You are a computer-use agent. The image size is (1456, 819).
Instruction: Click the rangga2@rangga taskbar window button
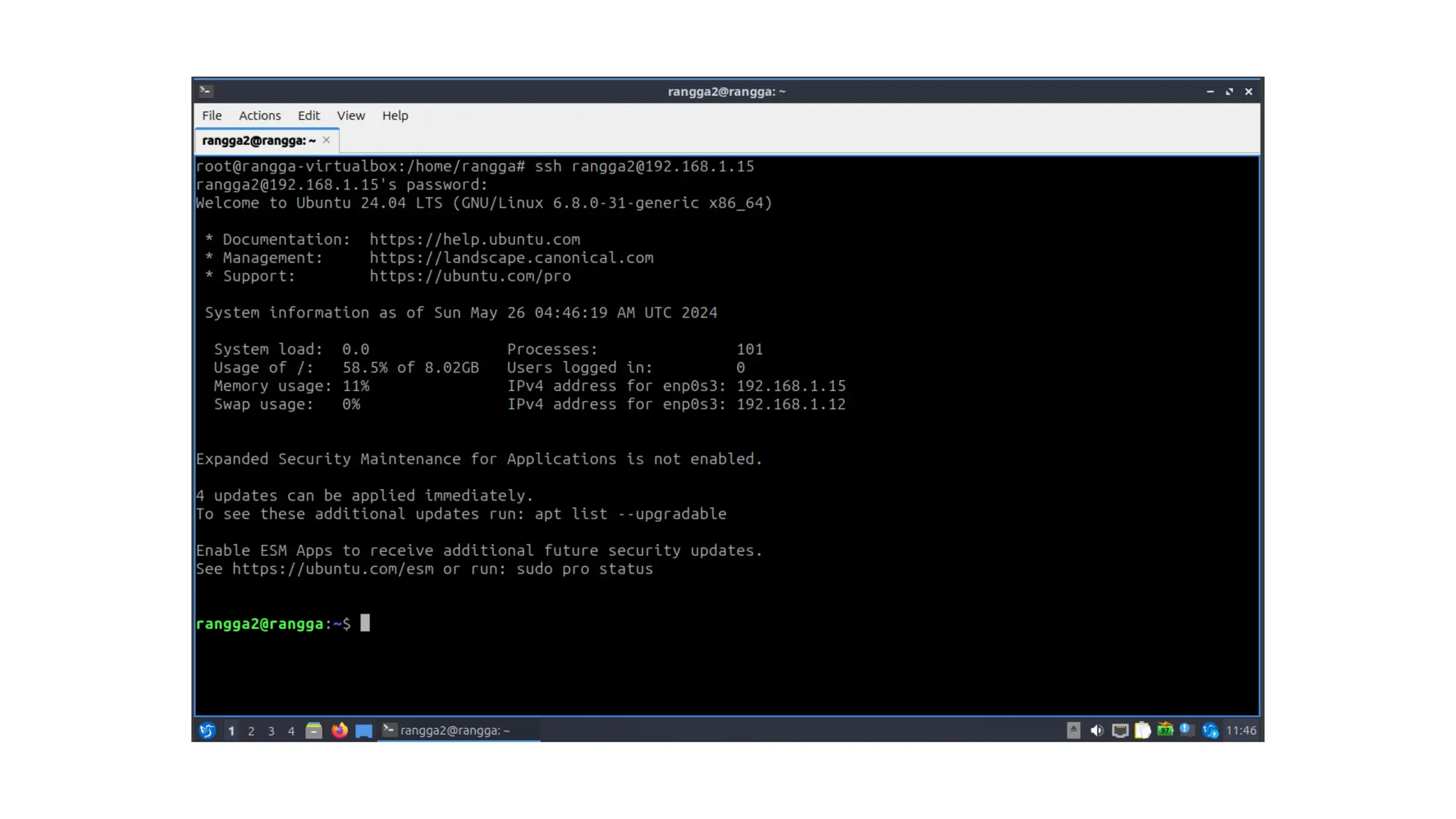(x=455, y=730)
